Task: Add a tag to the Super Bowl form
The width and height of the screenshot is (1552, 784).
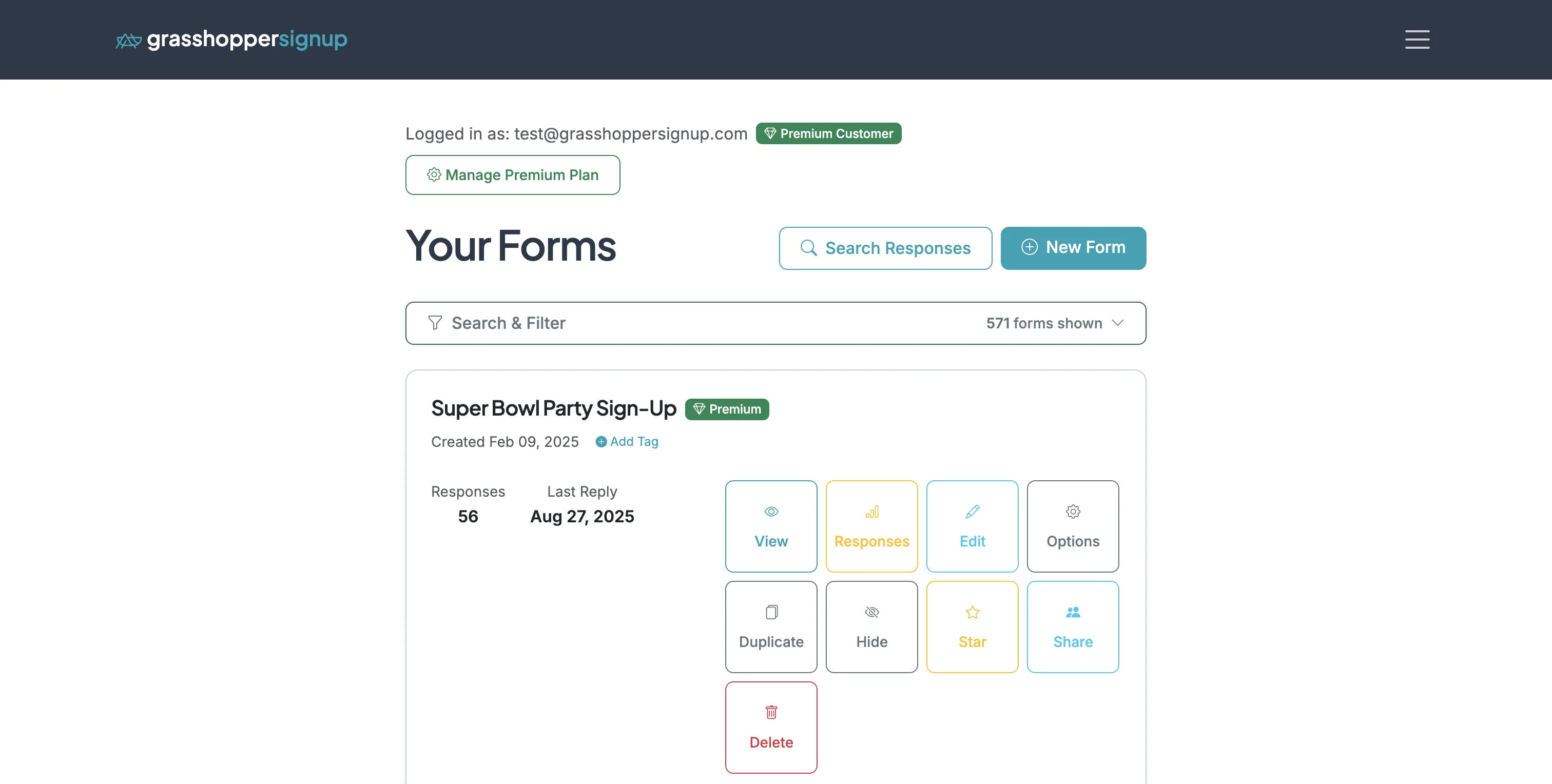Action: [627, 441]
